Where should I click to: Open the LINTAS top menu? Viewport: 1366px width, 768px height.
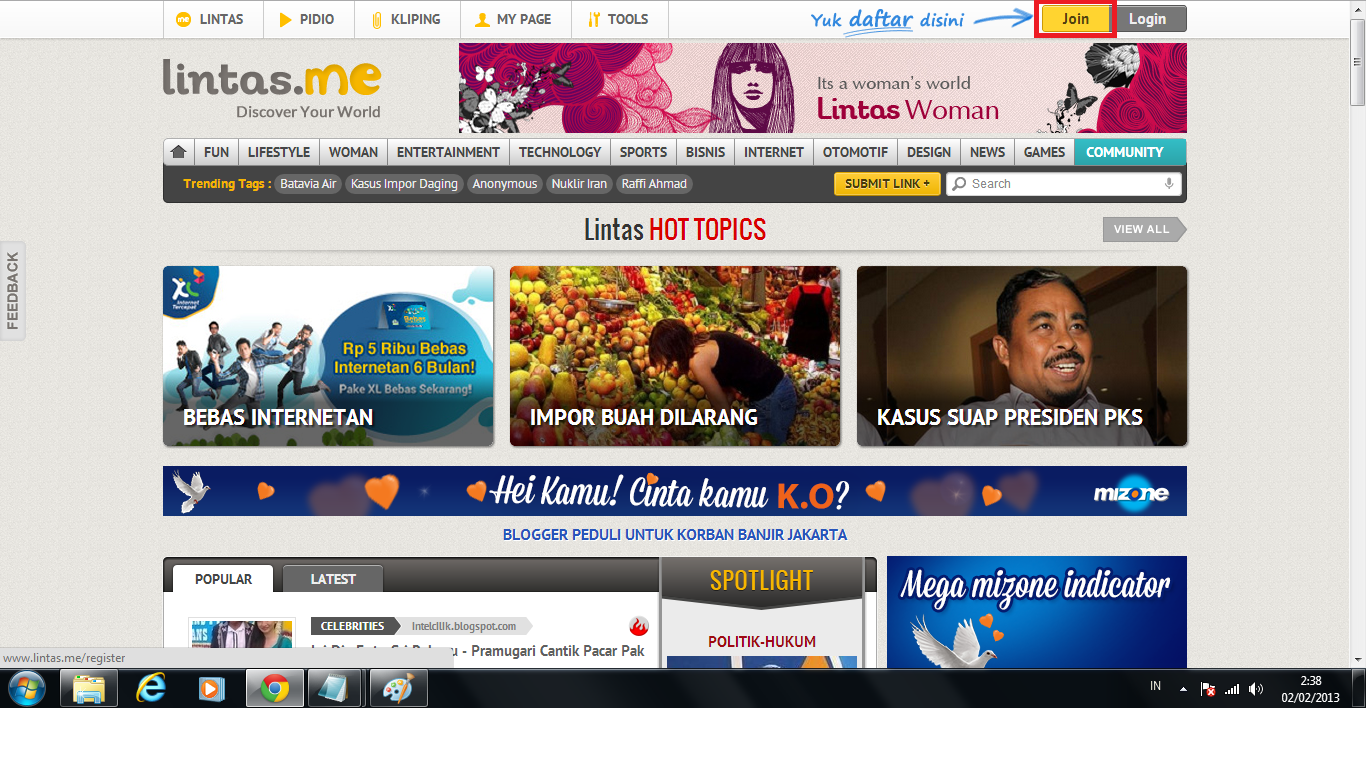(x=213, y=19)
